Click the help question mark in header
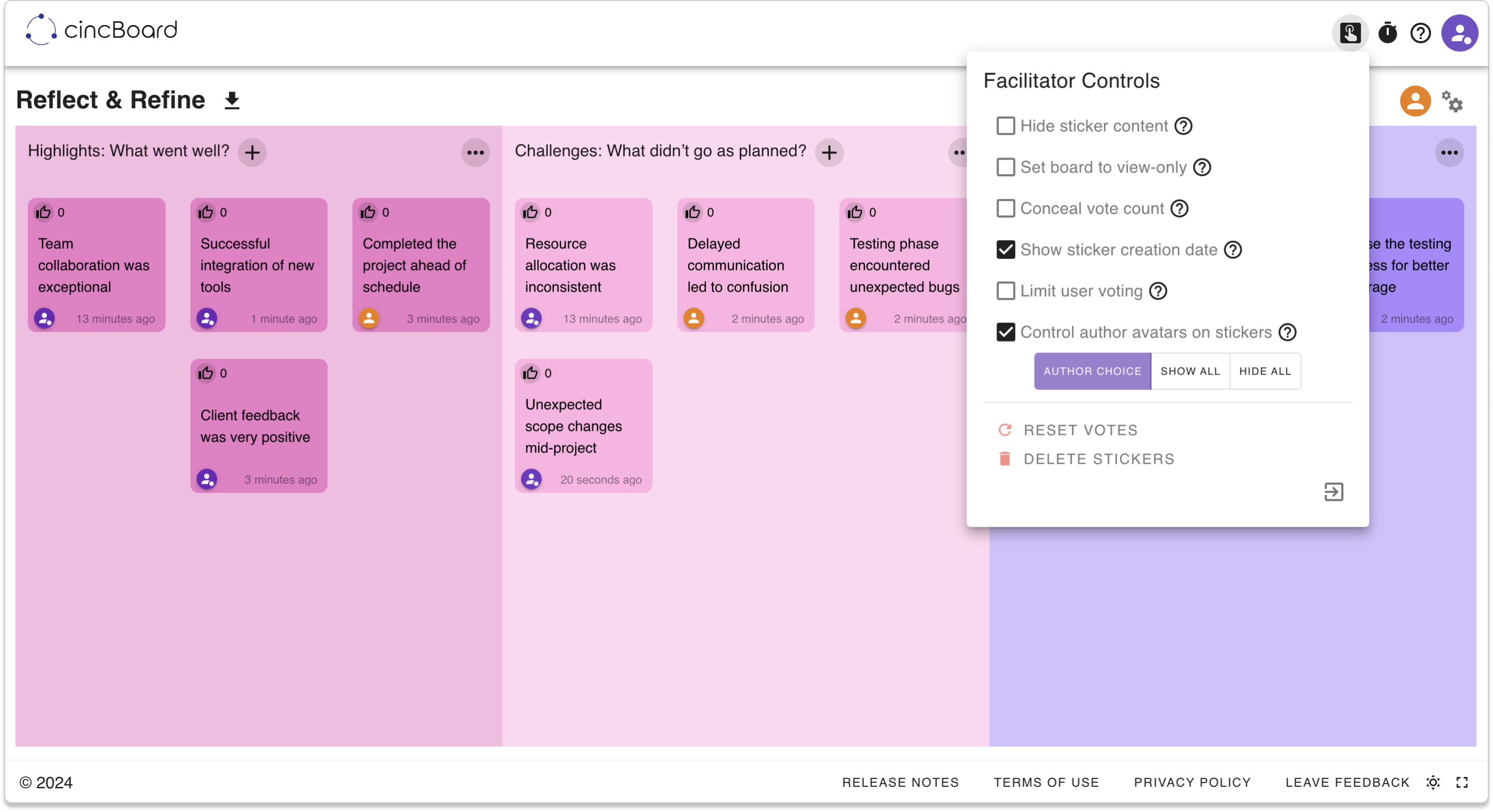This screenshot has height=812, width=1493. point(1420,33)
